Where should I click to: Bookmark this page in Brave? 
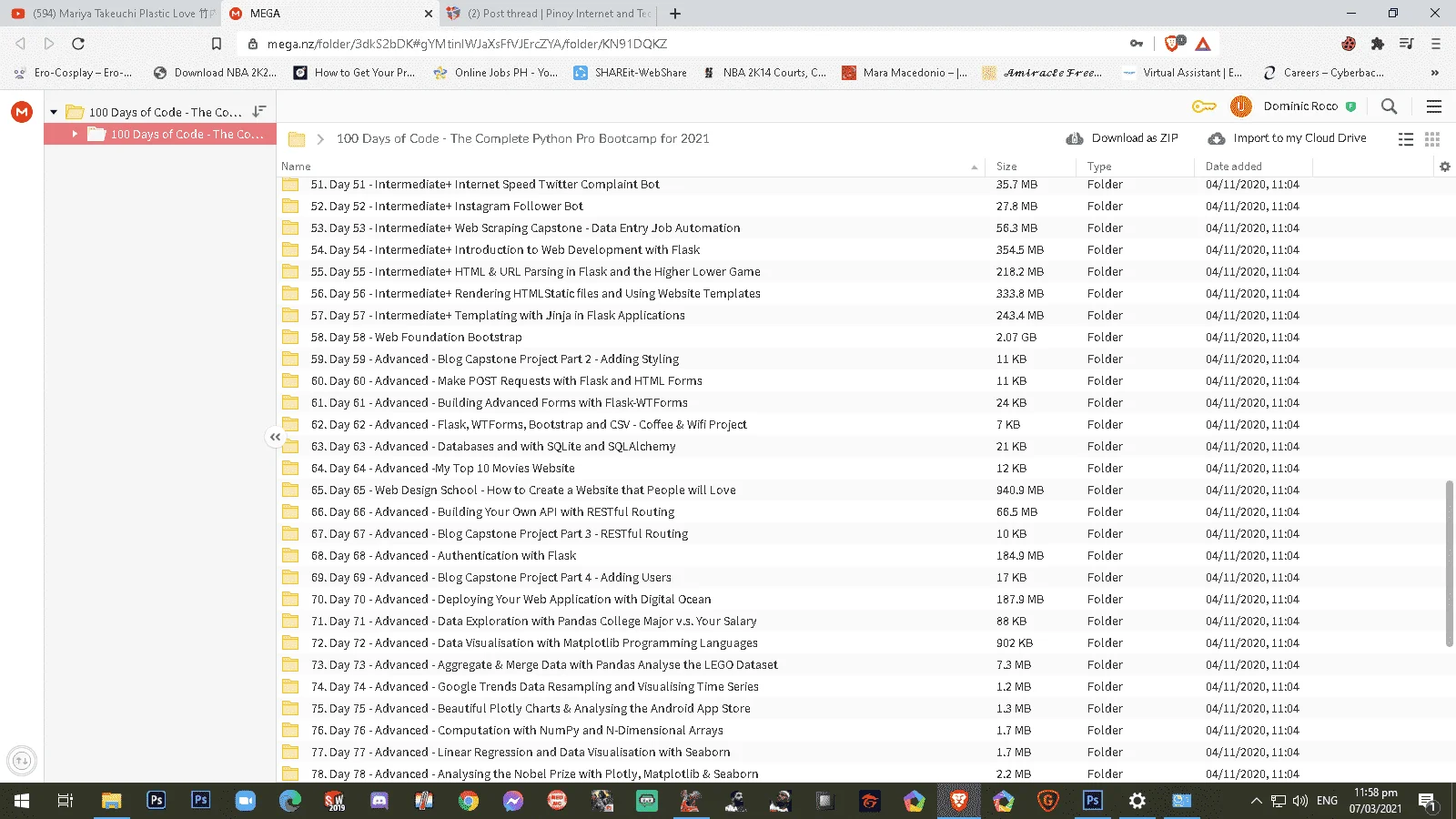point(217,44)
